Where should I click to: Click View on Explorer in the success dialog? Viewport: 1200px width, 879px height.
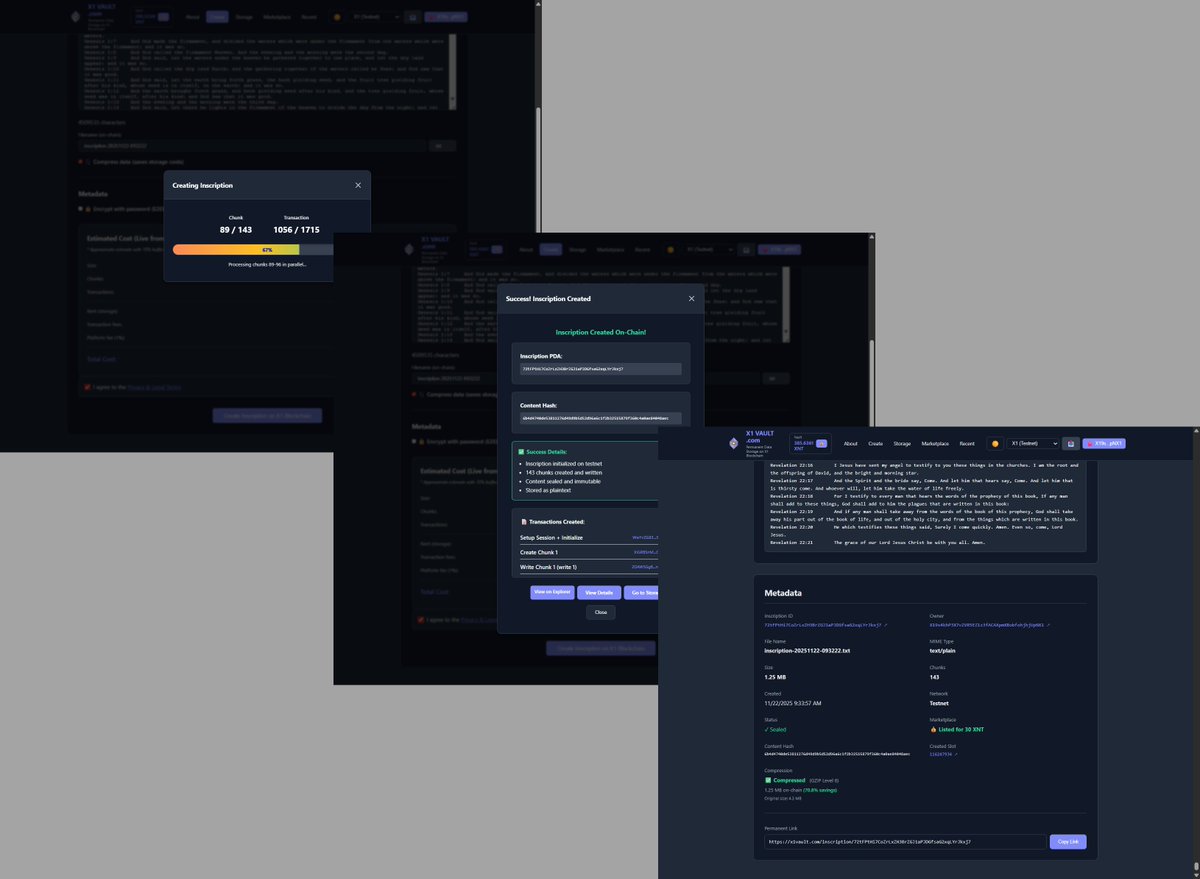[552, 592]
